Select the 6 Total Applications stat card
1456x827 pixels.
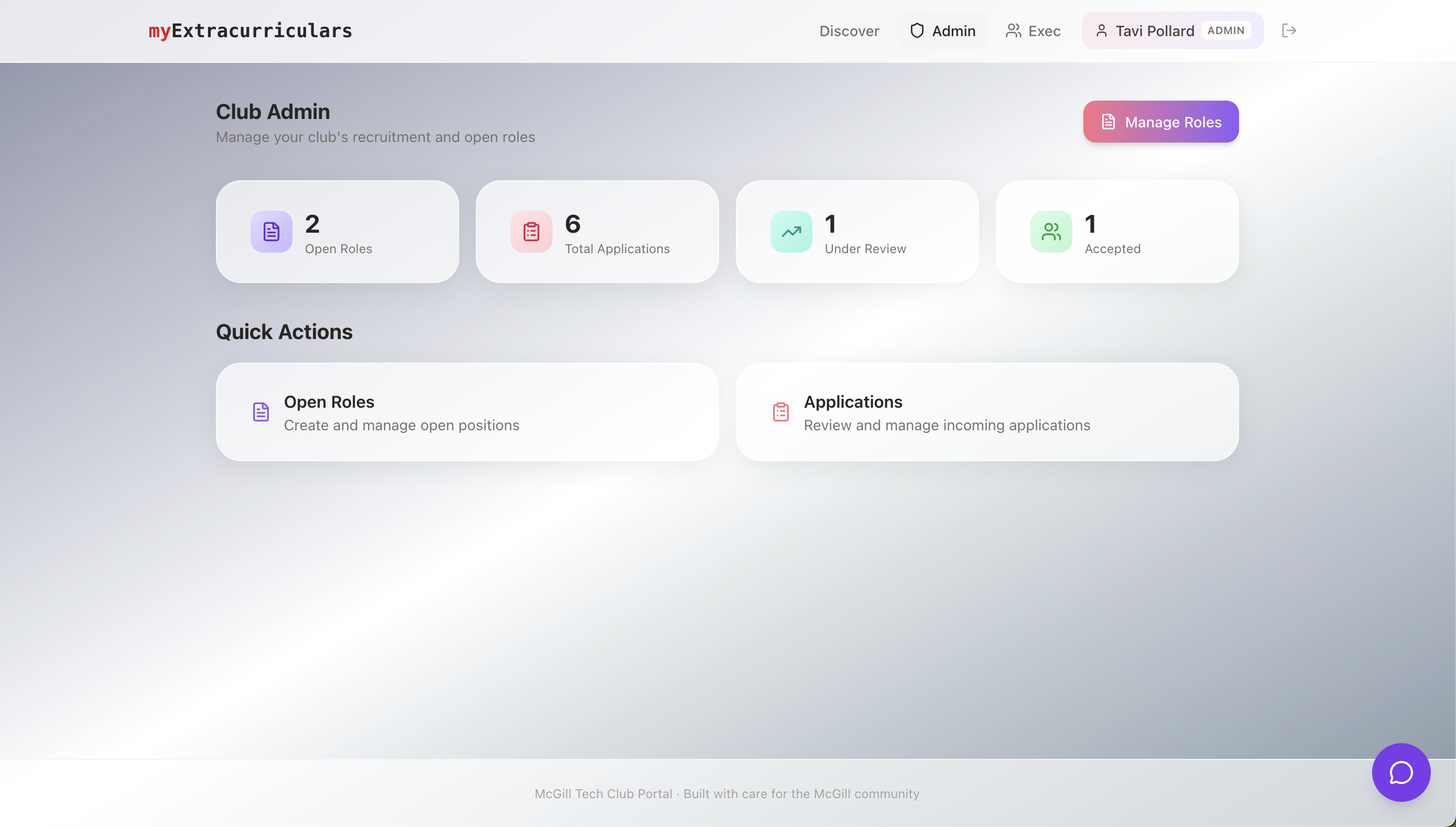tap(597, 232)
